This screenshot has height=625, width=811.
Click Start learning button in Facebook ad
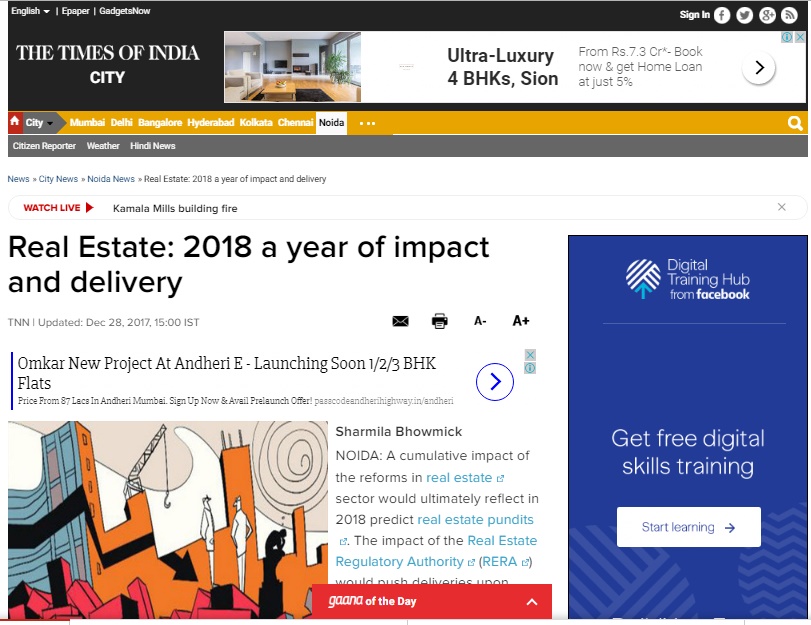point(688,527)
